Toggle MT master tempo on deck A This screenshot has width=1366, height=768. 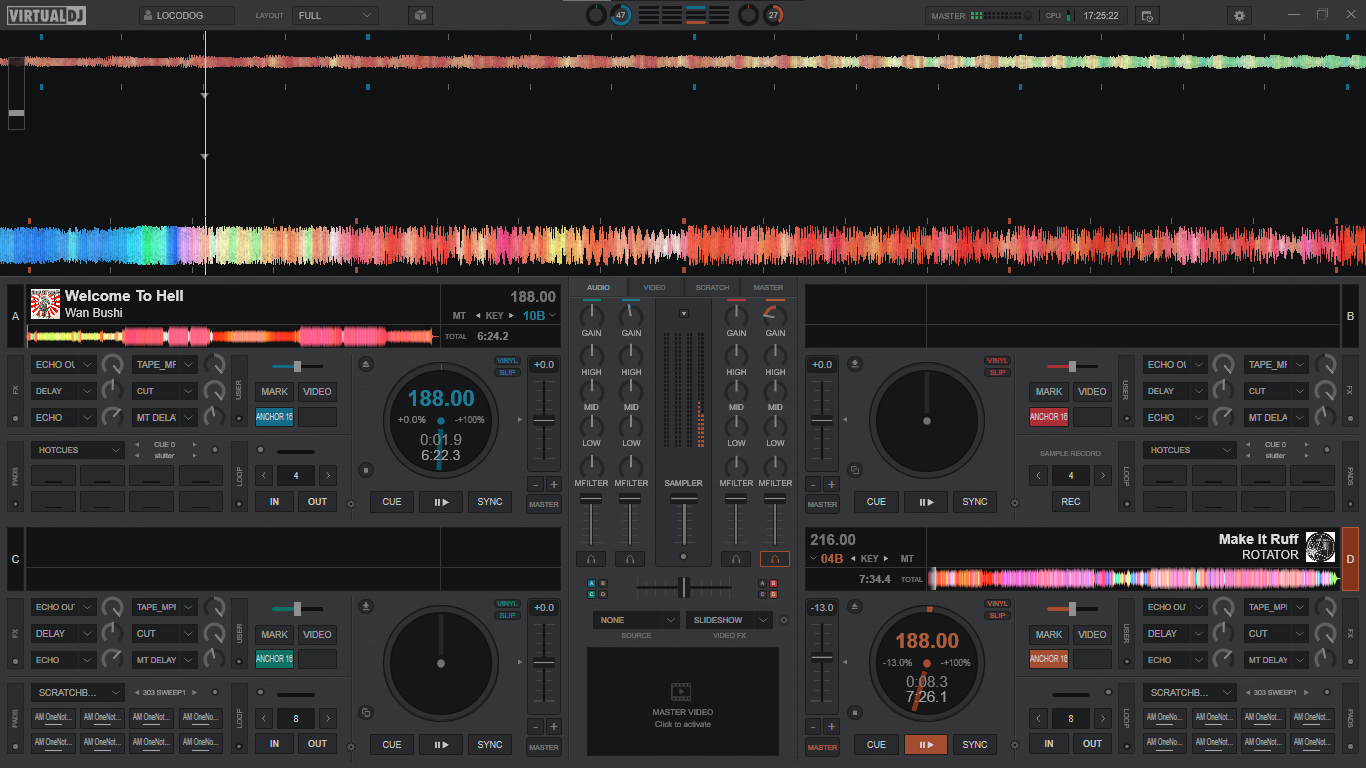(x=459, y=316)
